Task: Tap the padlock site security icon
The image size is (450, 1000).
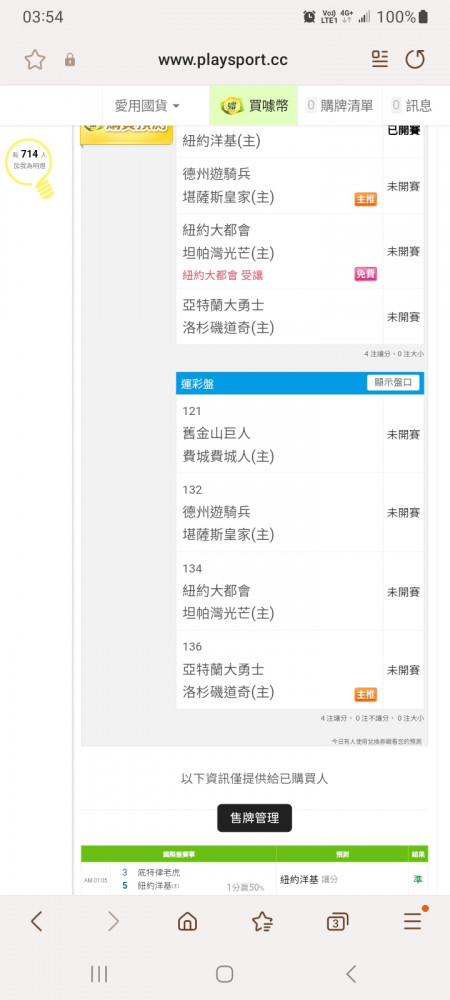Action: point(70,60)
